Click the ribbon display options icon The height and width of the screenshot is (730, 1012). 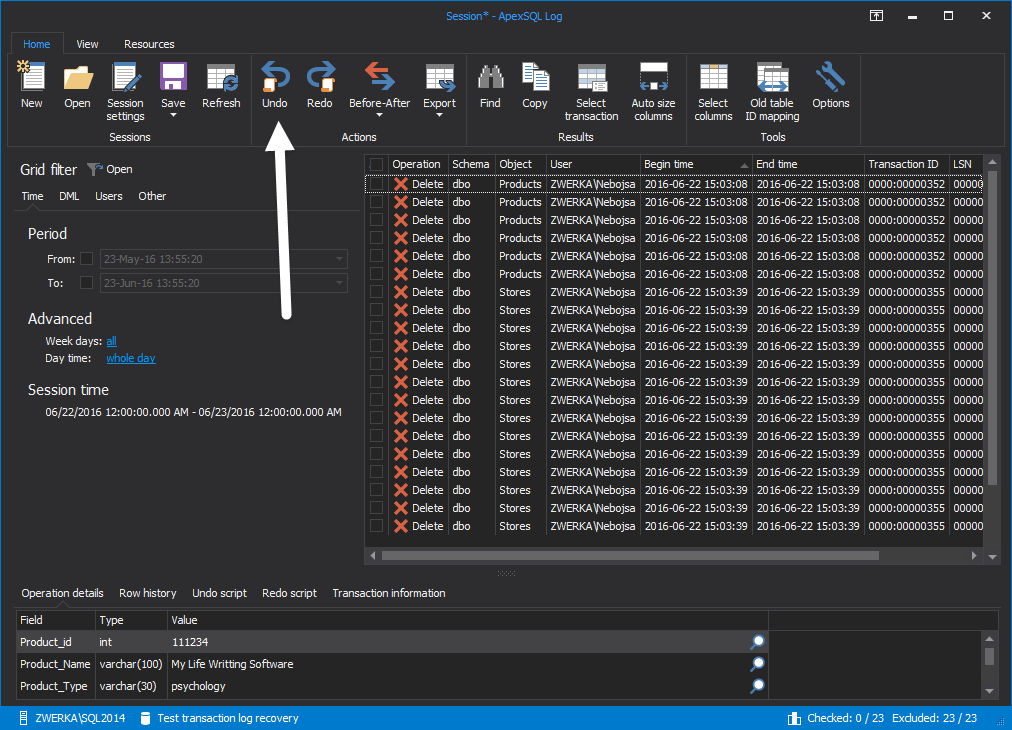[x=876, y=15]
